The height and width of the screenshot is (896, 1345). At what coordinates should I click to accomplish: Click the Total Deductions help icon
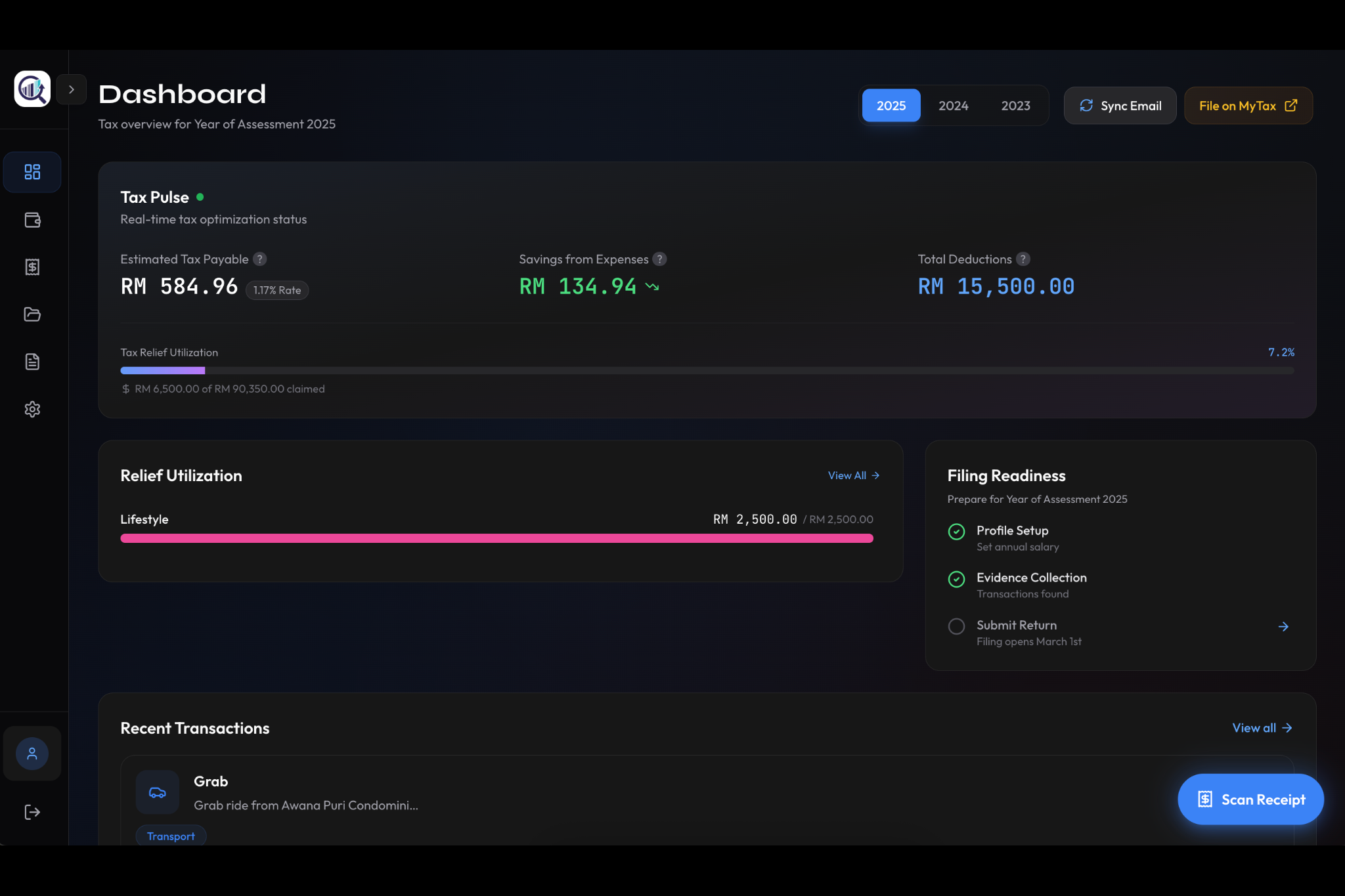1023,259
